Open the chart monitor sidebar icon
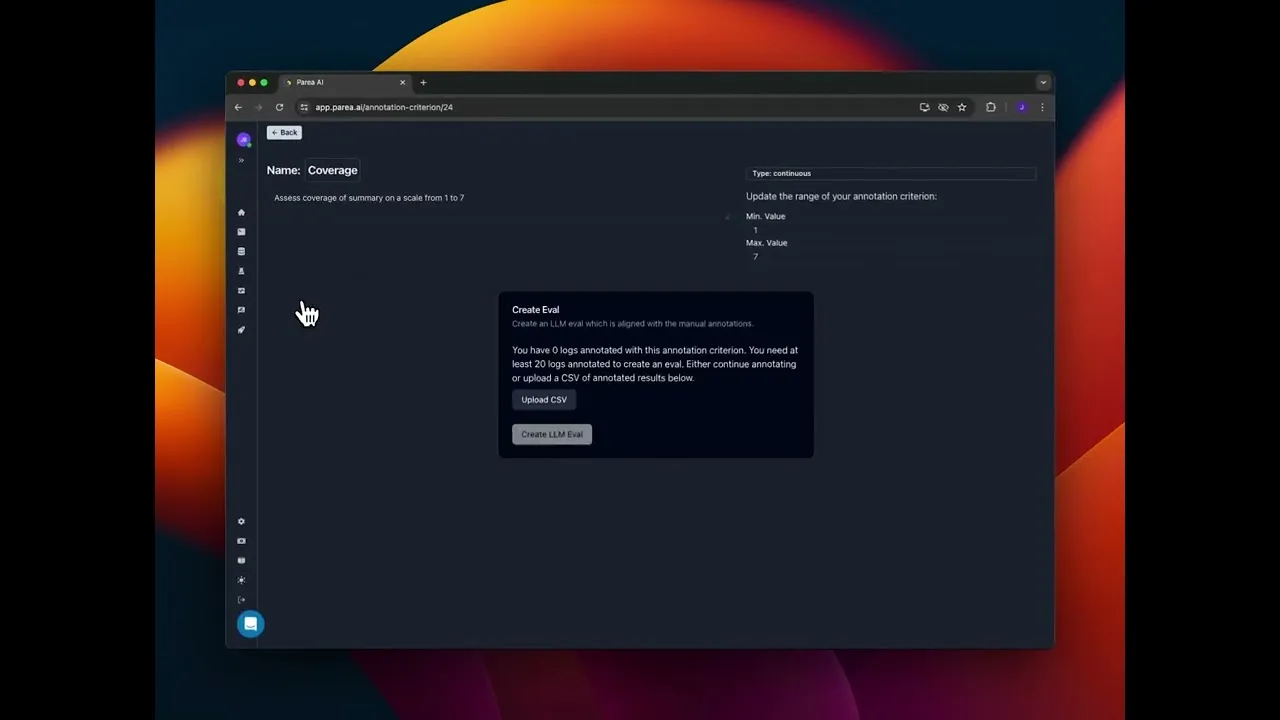Screen dimensions: 1280x720 pyautogui.click(x=241, y=291)
